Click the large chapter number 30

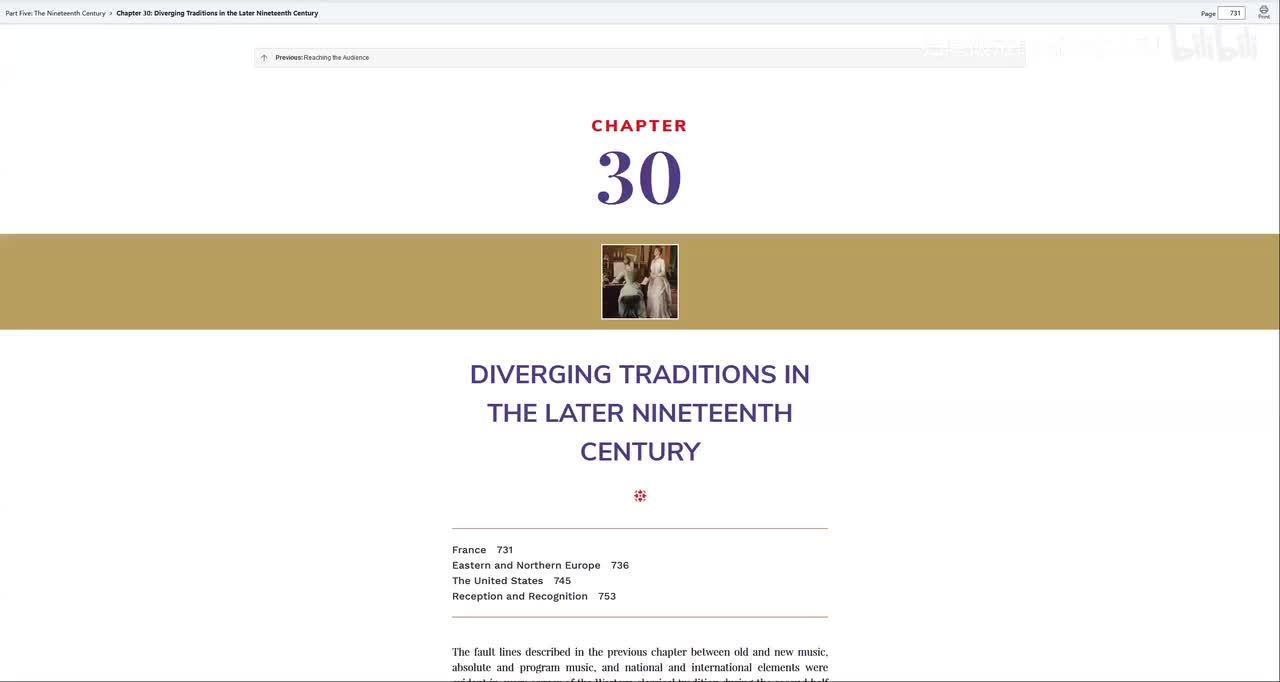[639, 179]
